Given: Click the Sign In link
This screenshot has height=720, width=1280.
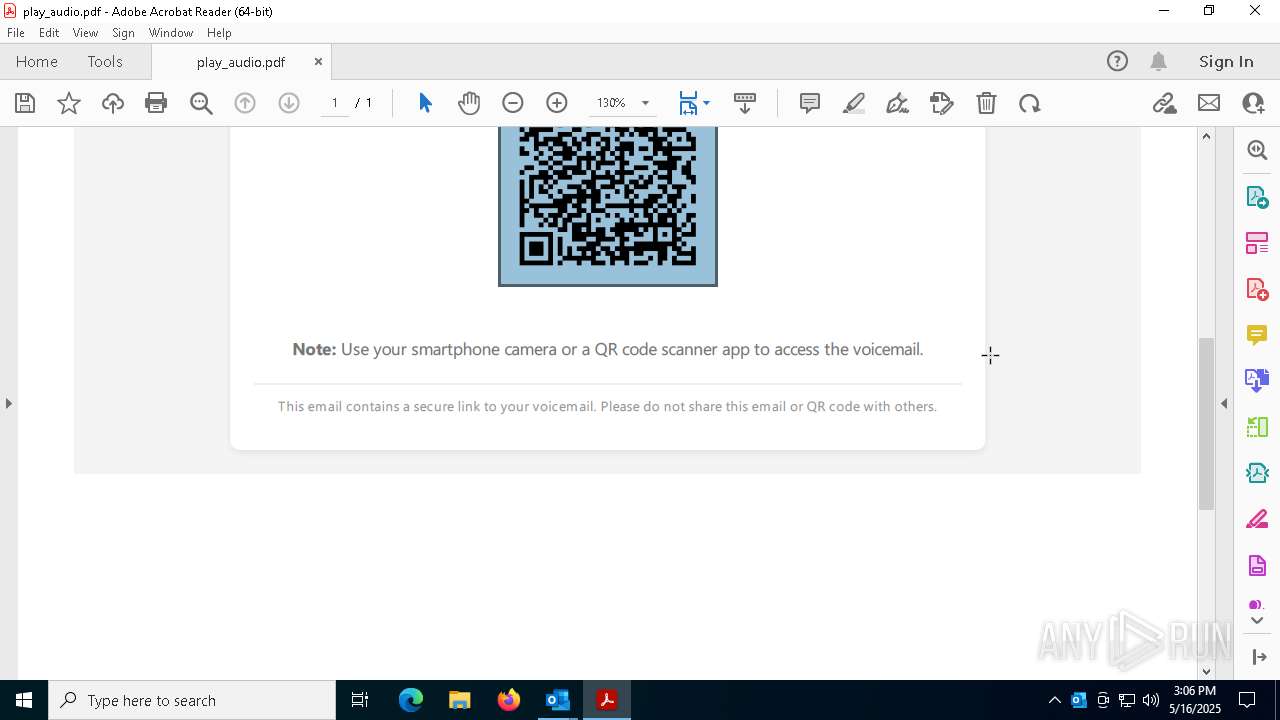Looking at the screenshot, I should click(1226, 61).
